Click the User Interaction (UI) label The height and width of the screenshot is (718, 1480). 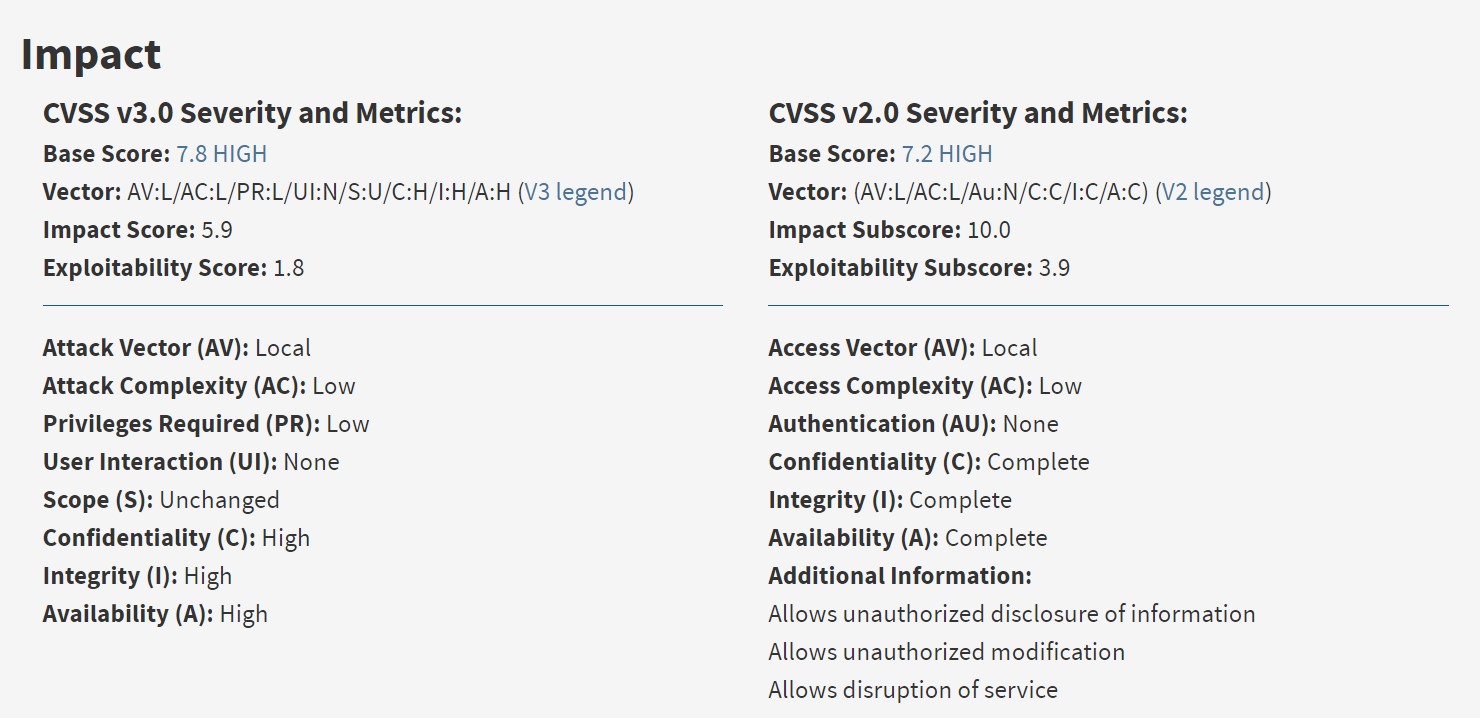[160, 462]
